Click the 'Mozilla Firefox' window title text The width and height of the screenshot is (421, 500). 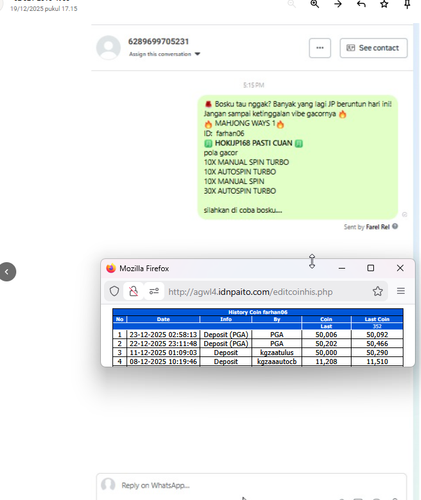tap(144, 268)
